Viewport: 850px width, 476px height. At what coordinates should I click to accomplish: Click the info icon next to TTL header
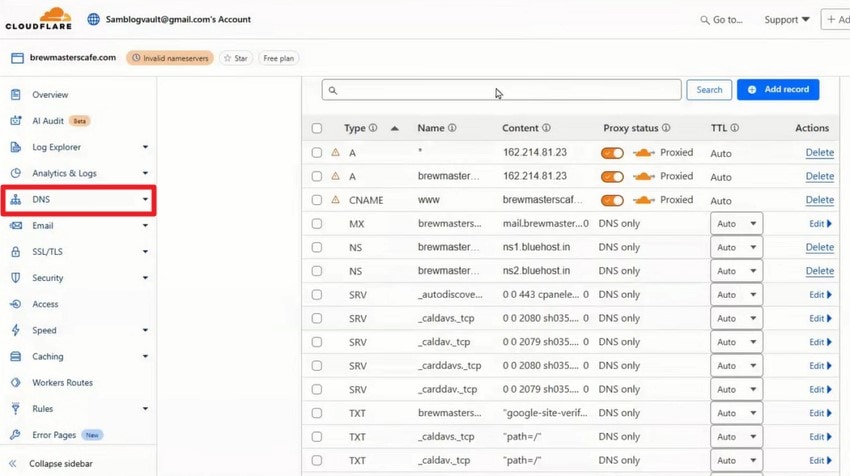735,128
